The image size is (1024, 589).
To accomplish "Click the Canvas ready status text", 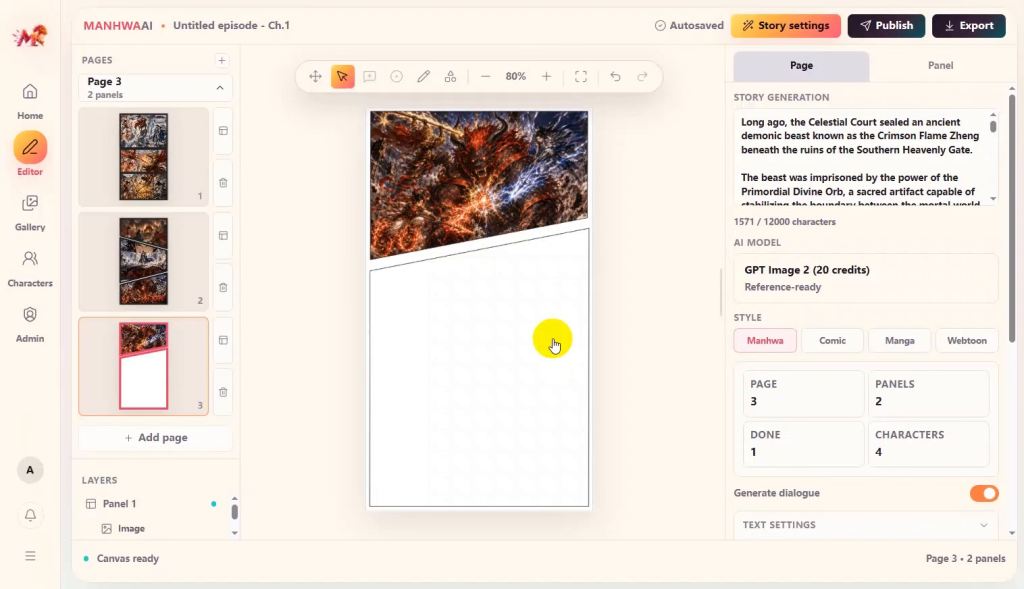I will (x=128, y=558).
